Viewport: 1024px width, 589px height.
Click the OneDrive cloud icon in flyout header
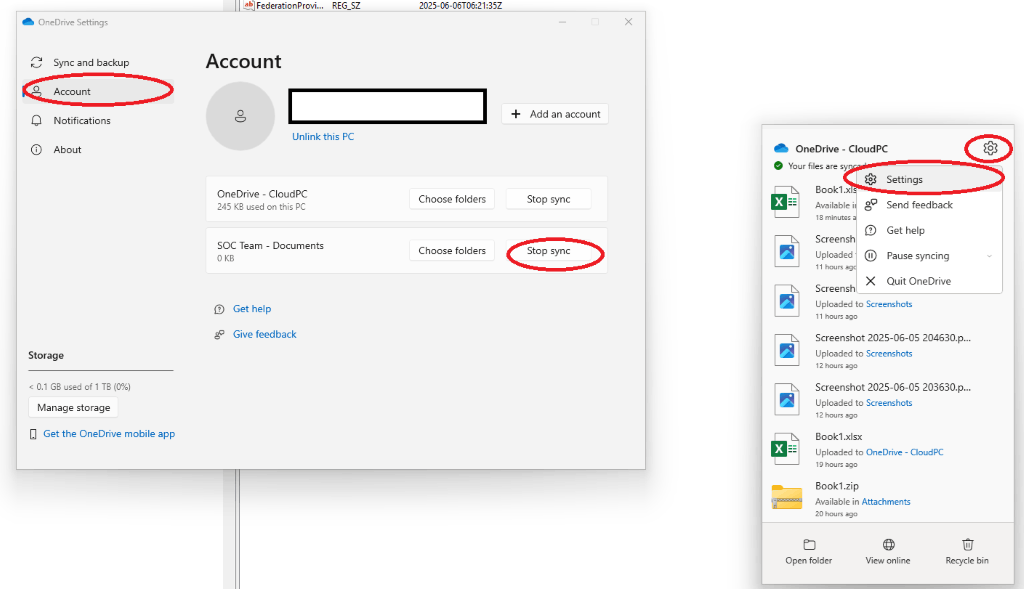pyautogui.click(x=781, y=148)
